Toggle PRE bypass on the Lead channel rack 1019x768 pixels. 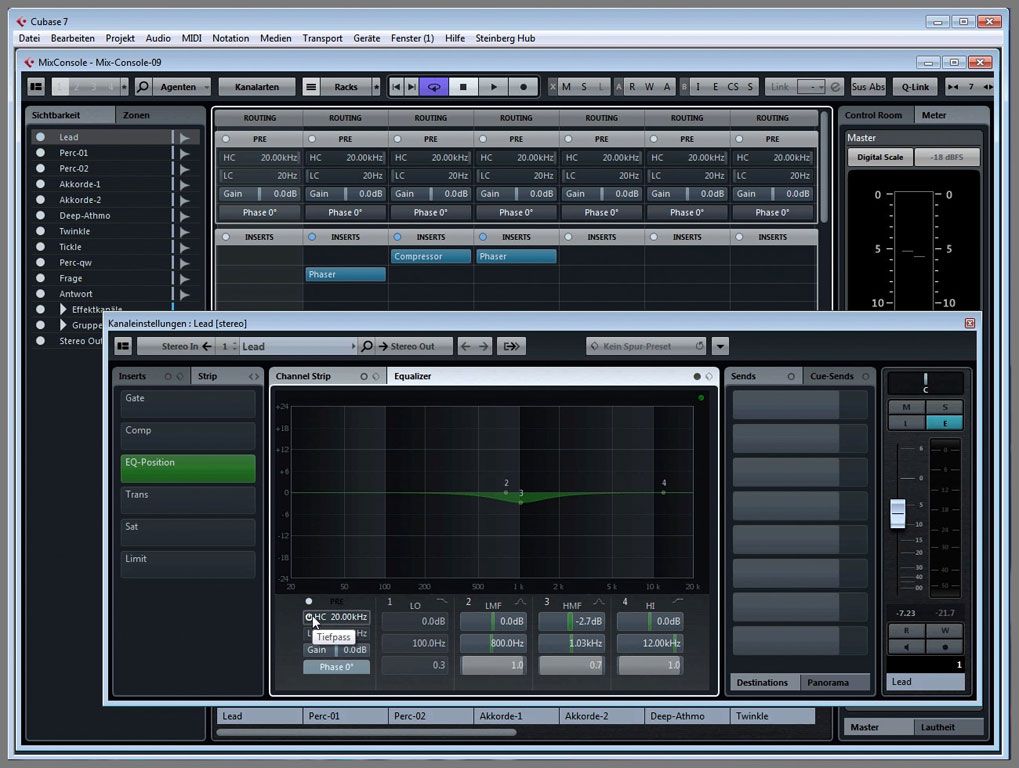click(226, 139)
